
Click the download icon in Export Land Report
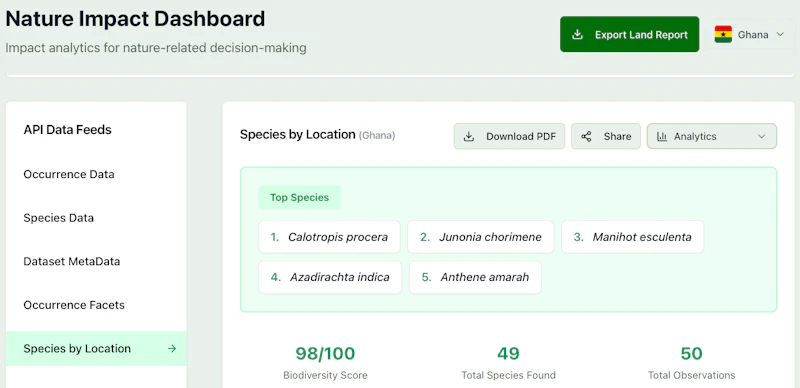click(577, 35)
